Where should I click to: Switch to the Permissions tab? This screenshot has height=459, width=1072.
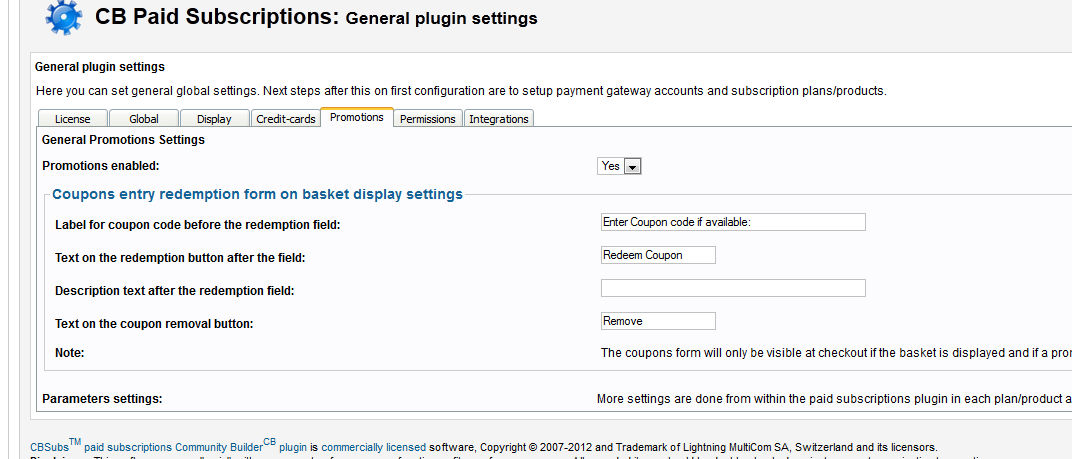pos(427,118)
